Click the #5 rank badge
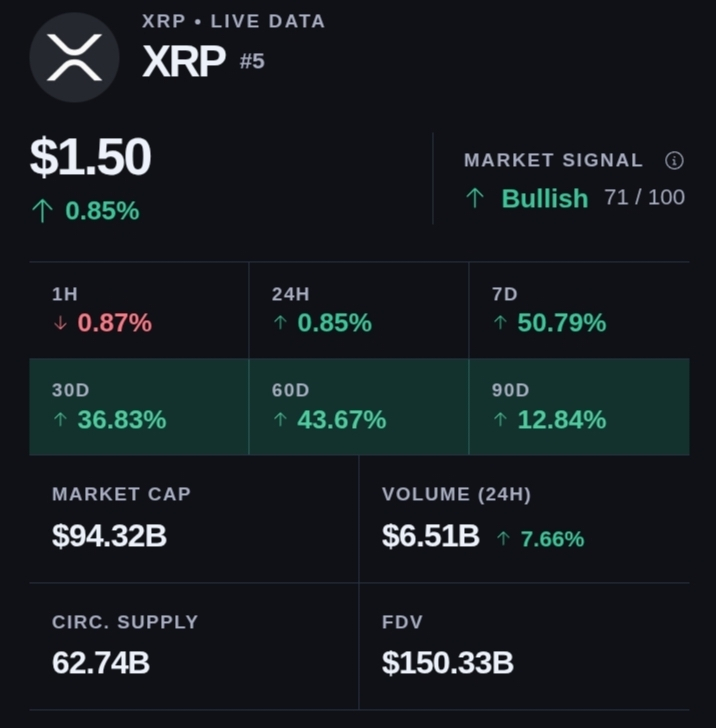Screen dimensions: 716x728 pyautogui.click(x=252, y=61)
